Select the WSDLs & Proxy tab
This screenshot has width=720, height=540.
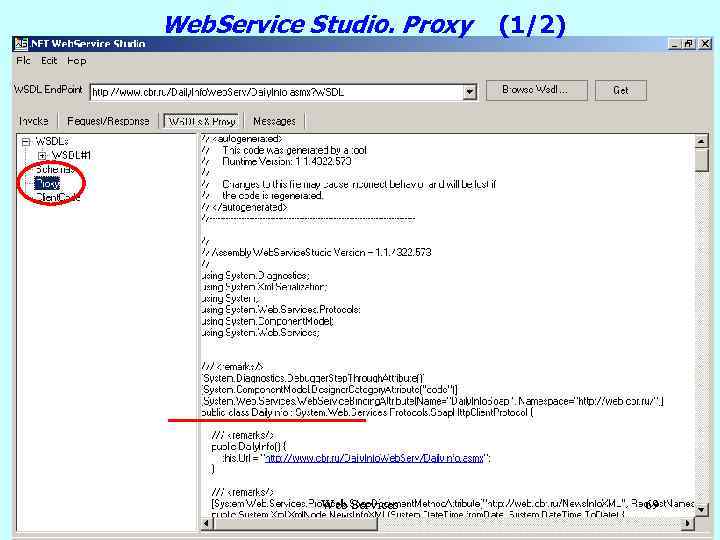[x=202, y=121]
